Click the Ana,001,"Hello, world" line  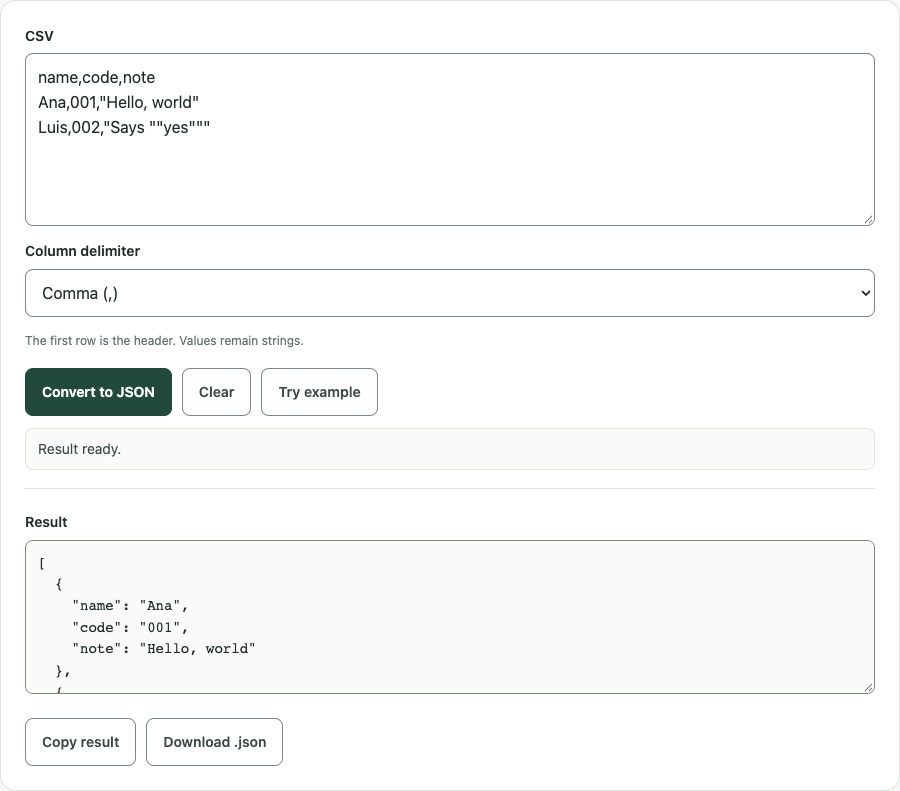pyautogui.click(x=118, y=102)
